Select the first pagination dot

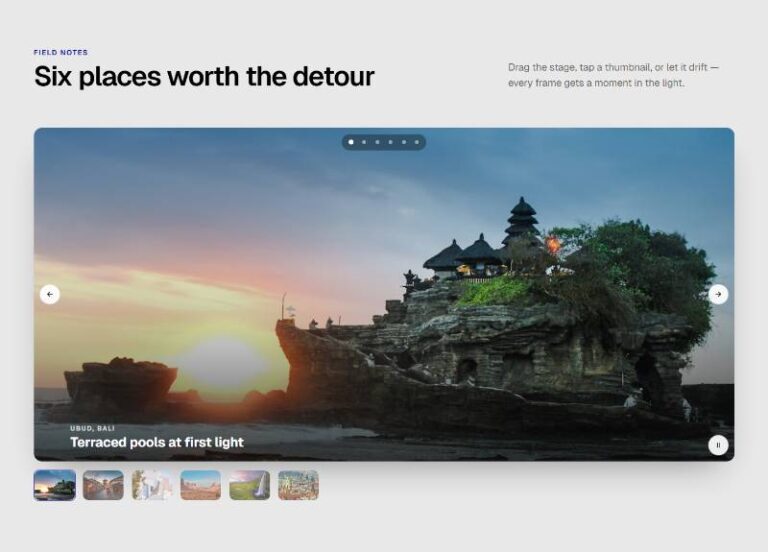pos(351,142)
